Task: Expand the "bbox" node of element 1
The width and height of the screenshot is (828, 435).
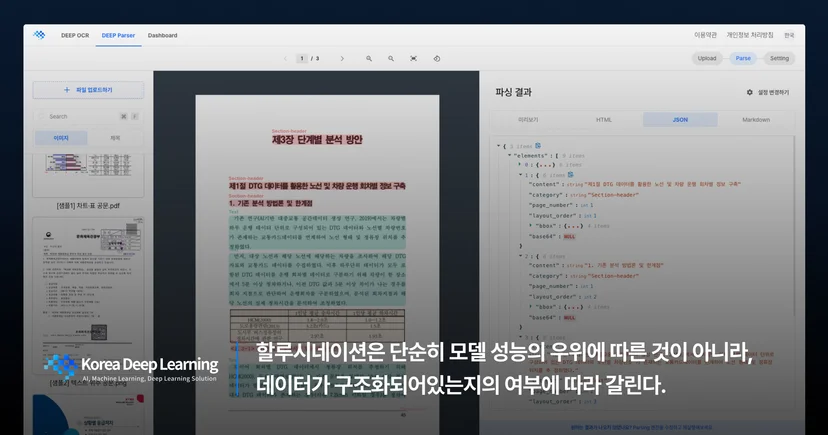Action: pyautogui.click(x=530, y=225)
